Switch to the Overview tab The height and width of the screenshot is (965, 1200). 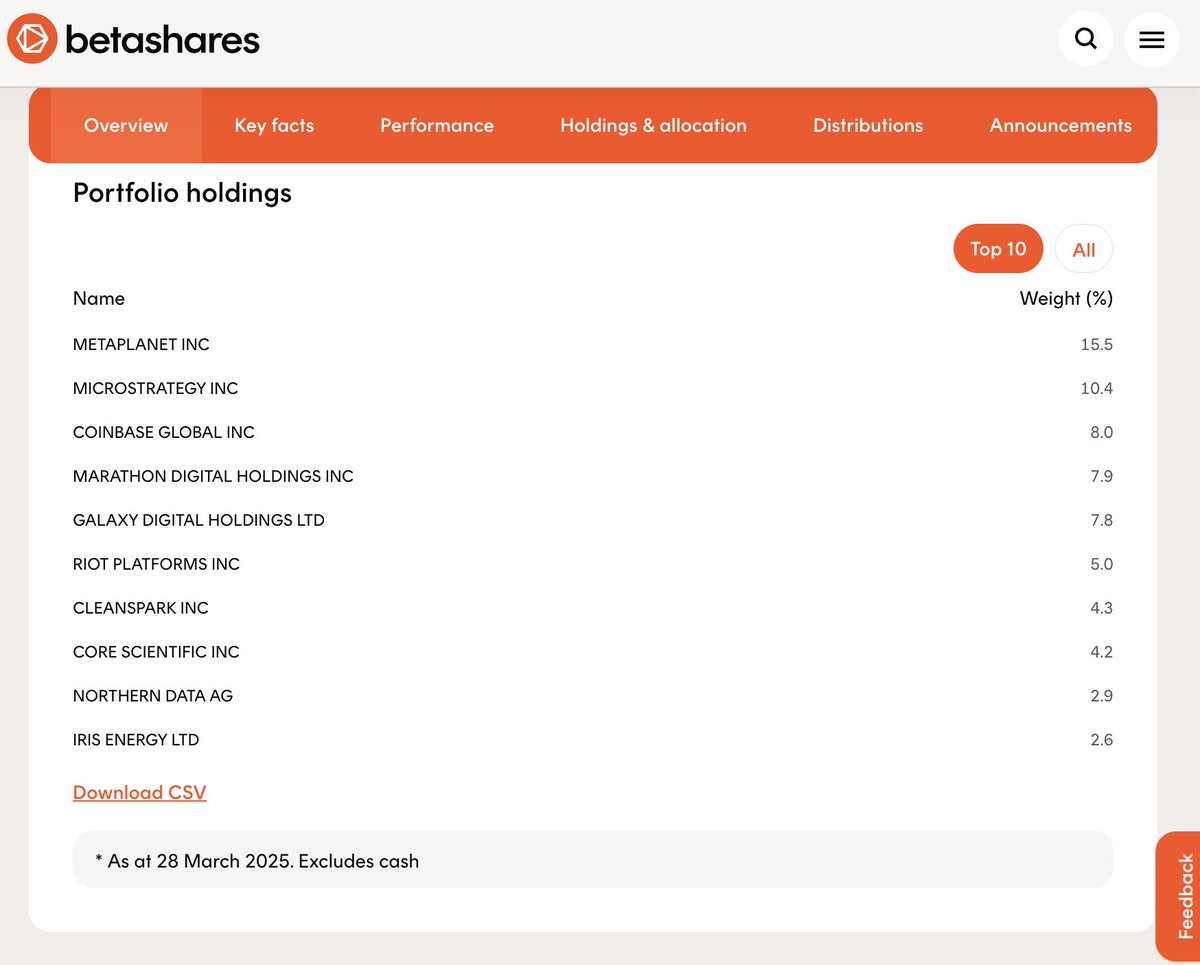pos(126,125)
